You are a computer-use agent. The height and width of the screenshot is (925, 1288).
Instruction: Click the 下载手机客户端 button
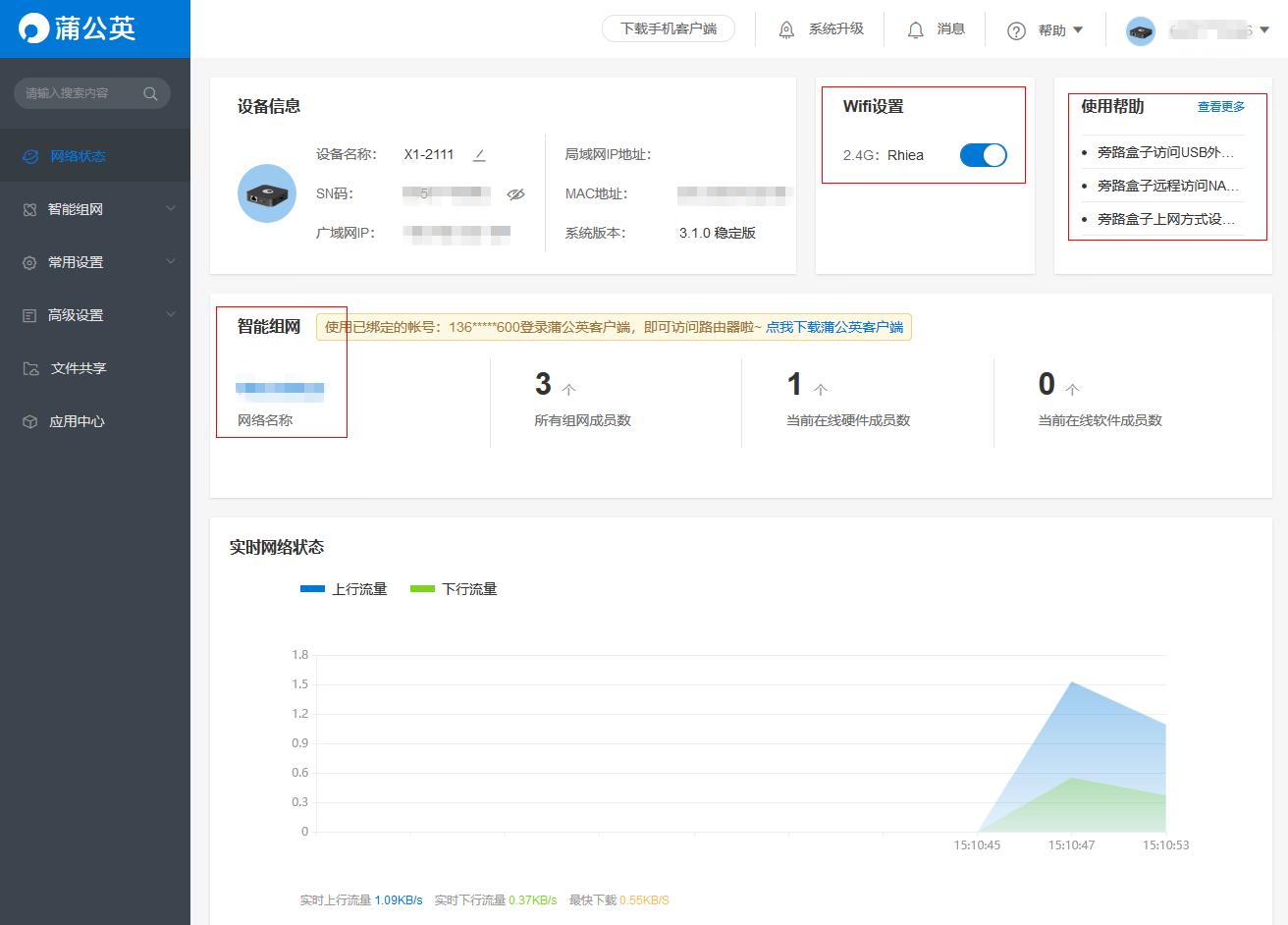[x=669, y=28]
